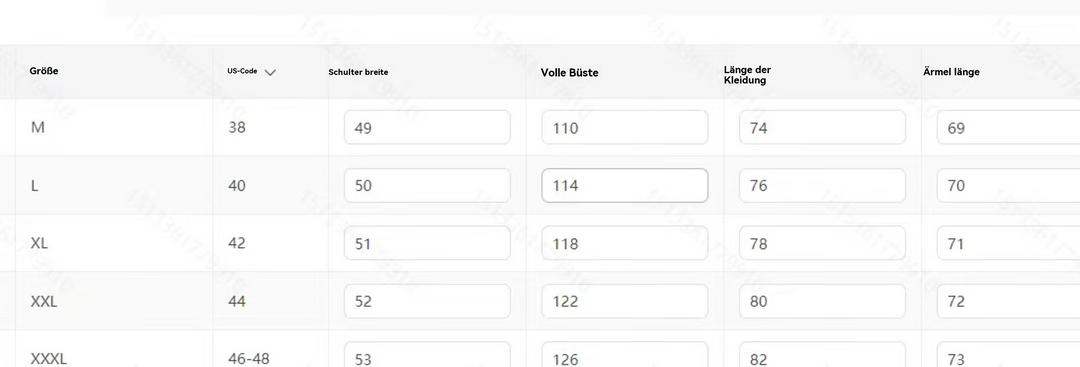Viewport: 1080px width, 367px height.
Task: Focus the Volle Büste field showing 114
Action: (x=625, y=185)
